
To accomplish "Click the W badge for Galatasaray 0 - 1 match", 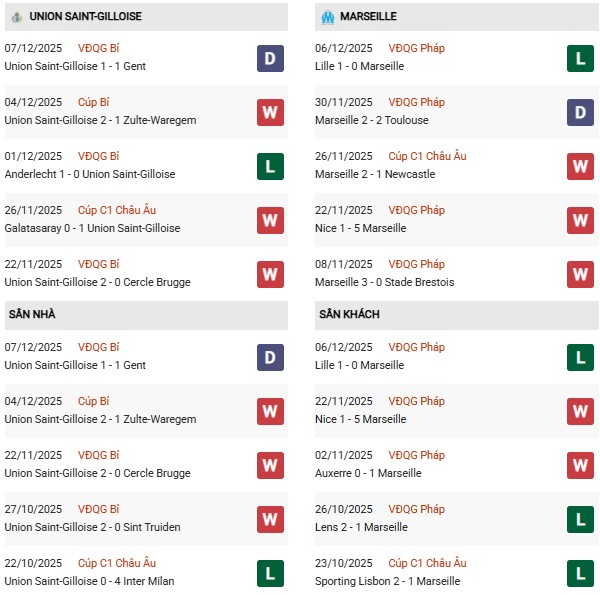I will click(x=270, y=220).
